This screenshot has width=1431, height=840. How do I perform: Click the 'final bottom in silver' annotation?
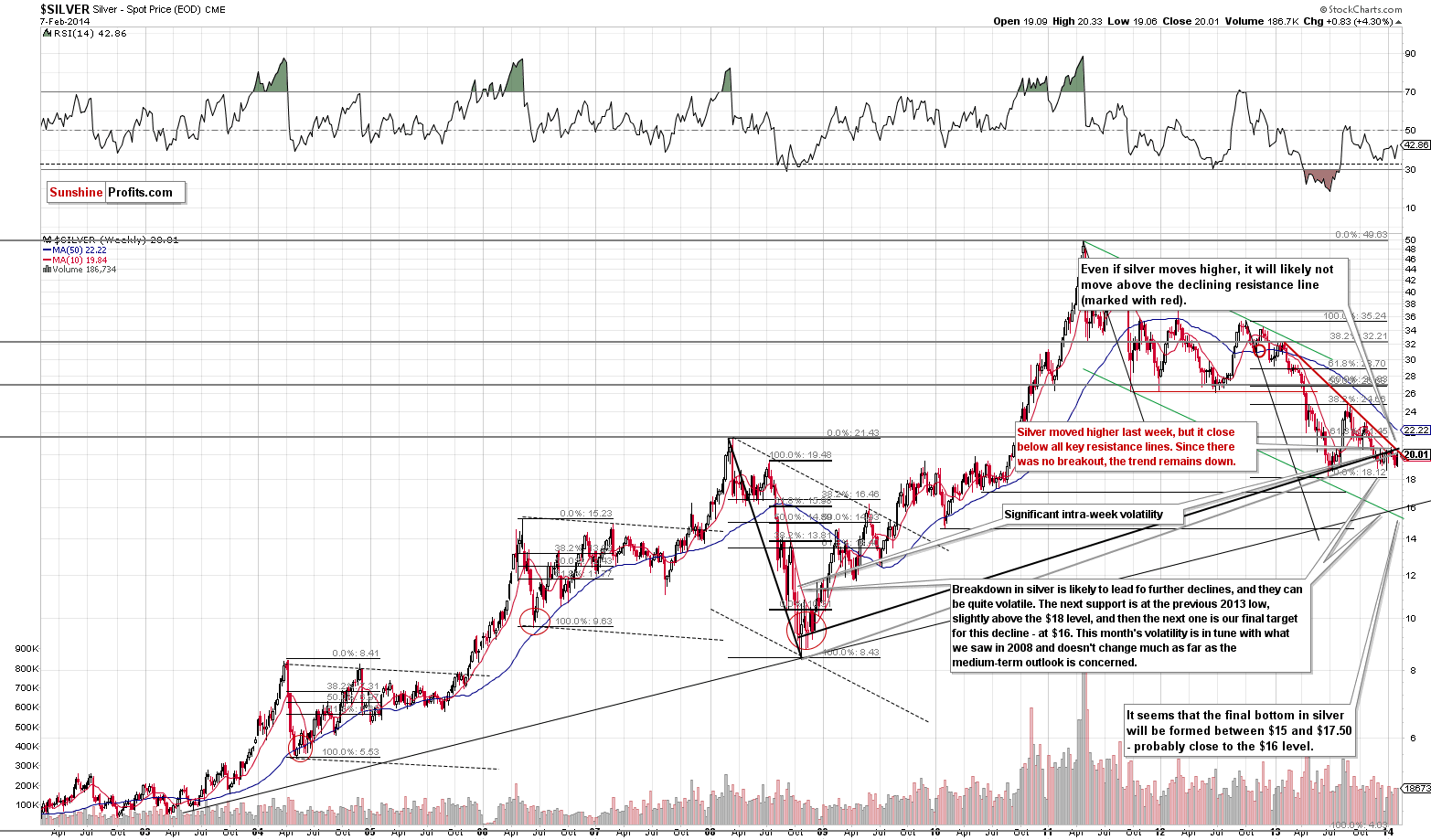click(1239, 731)
